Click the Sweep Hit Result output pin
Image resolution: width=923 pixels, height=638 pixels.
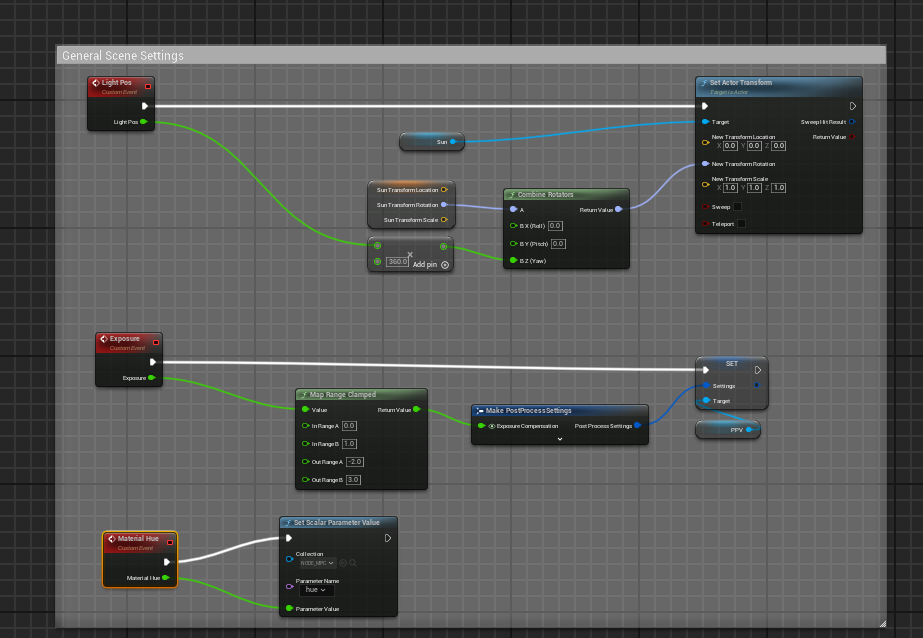pyautogui.click(x=852, y=122)
